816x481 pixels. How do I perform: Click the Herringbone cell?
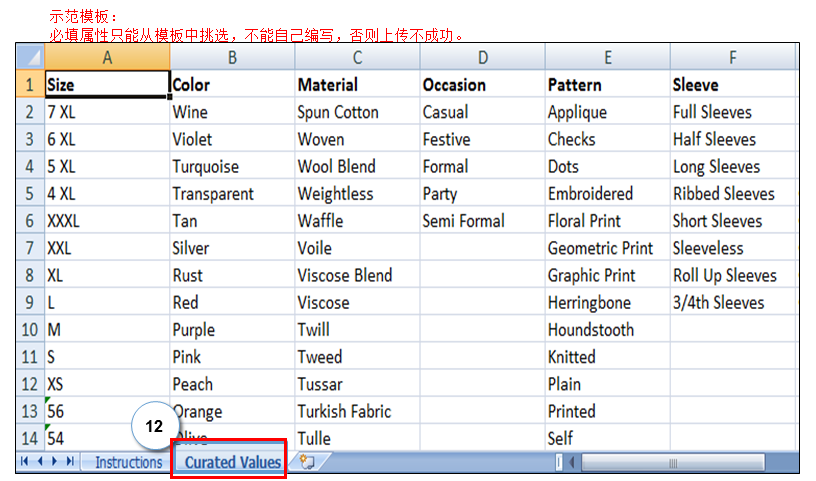coord(607,302)
